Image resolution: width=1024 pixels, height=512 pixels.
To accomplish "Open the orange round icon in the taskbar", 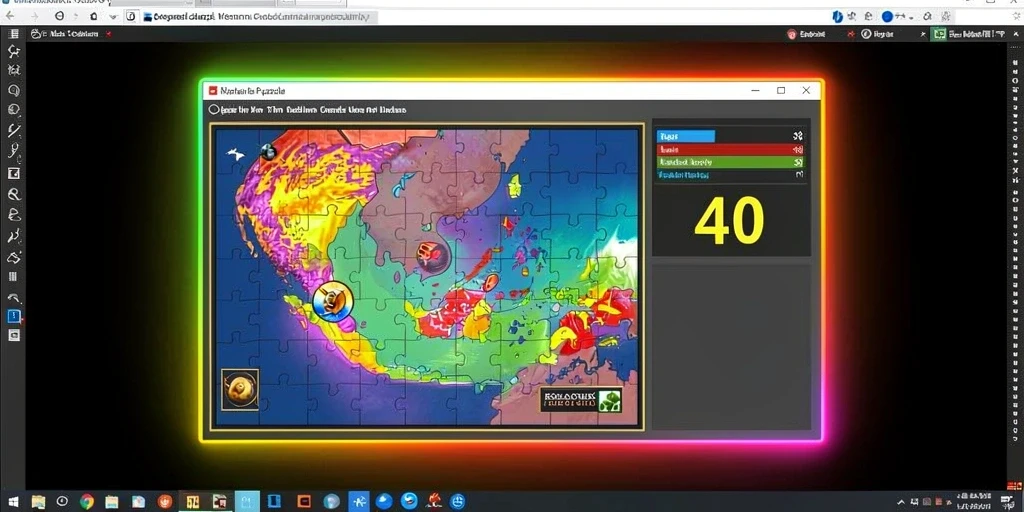I will [x=165, y=502].
